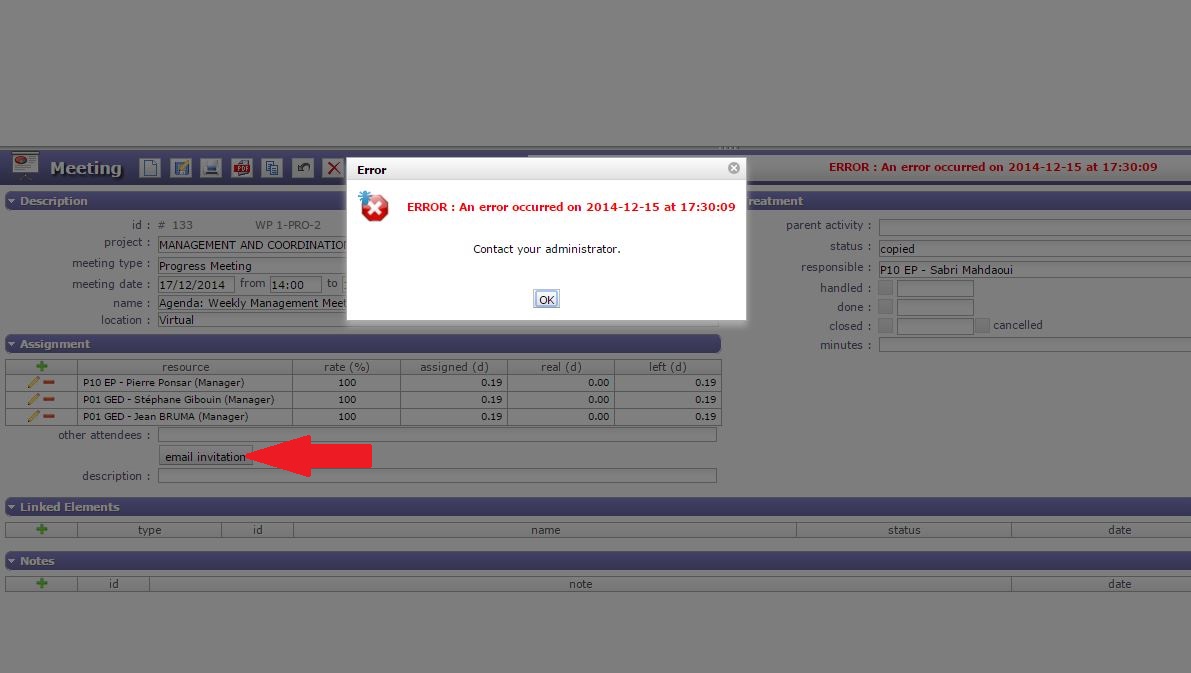
Task: Click the Save toolbar icon
Action: pos(181,168)
